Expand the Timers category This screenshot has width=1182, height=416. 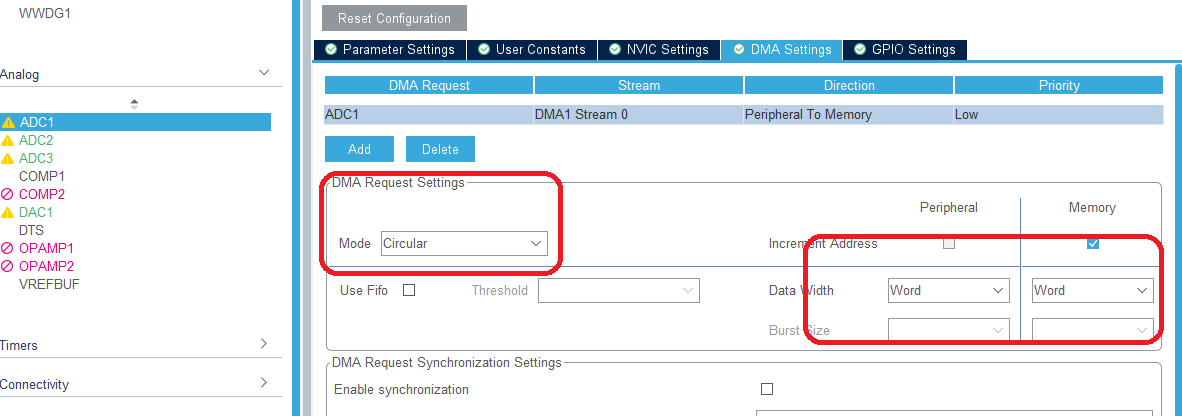tap(264, 344)
